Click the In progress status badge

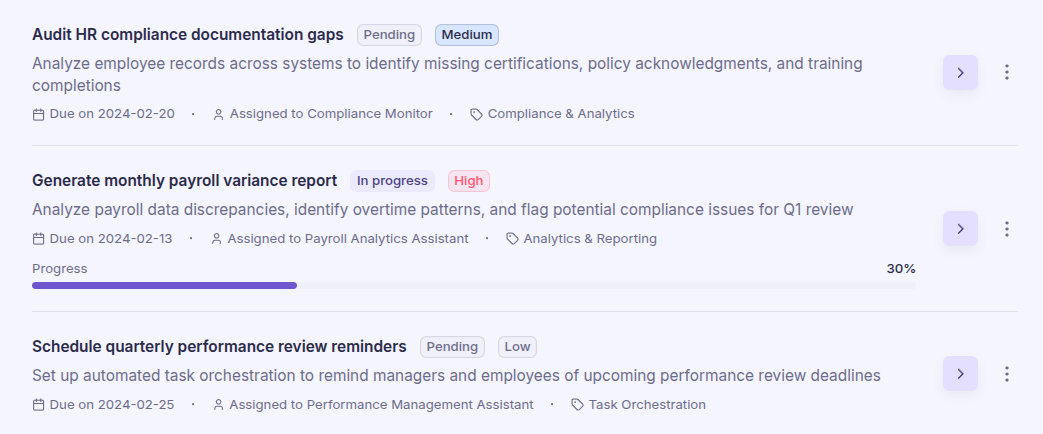point(392,181)
